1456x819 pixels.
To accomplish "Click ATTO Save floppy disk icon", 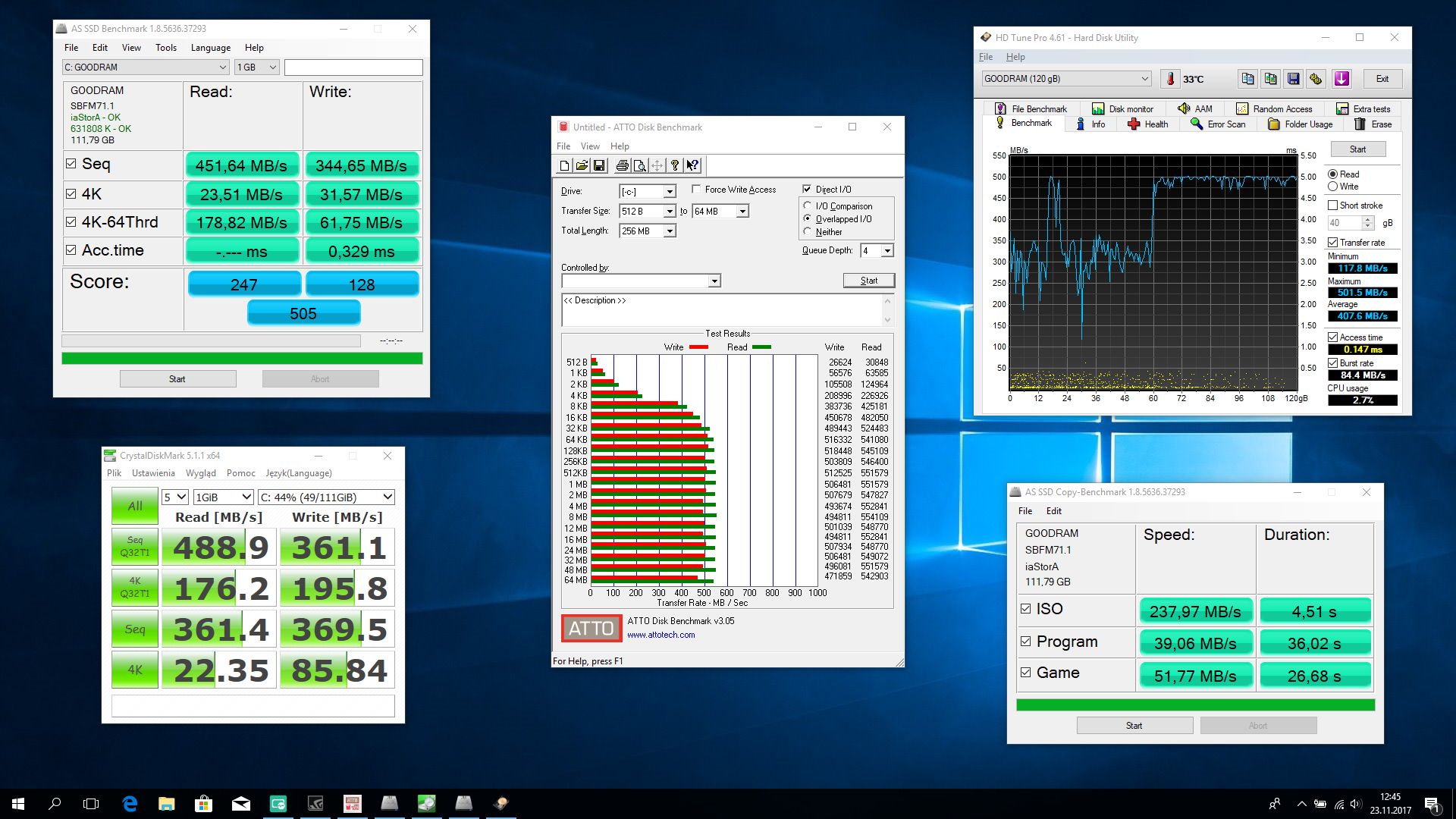I will point(599,166).
